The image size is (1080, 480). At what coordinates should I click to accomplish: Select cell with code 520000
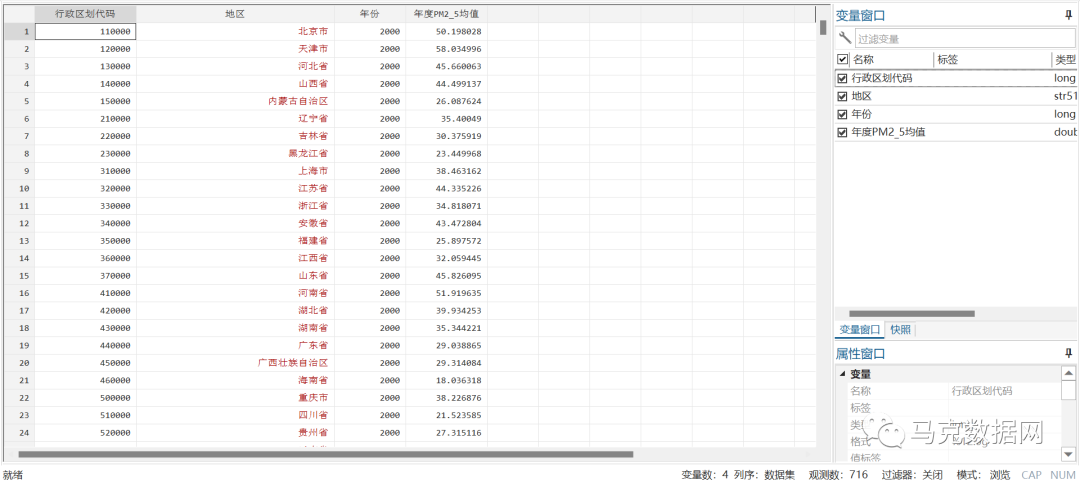pos(85,432)
